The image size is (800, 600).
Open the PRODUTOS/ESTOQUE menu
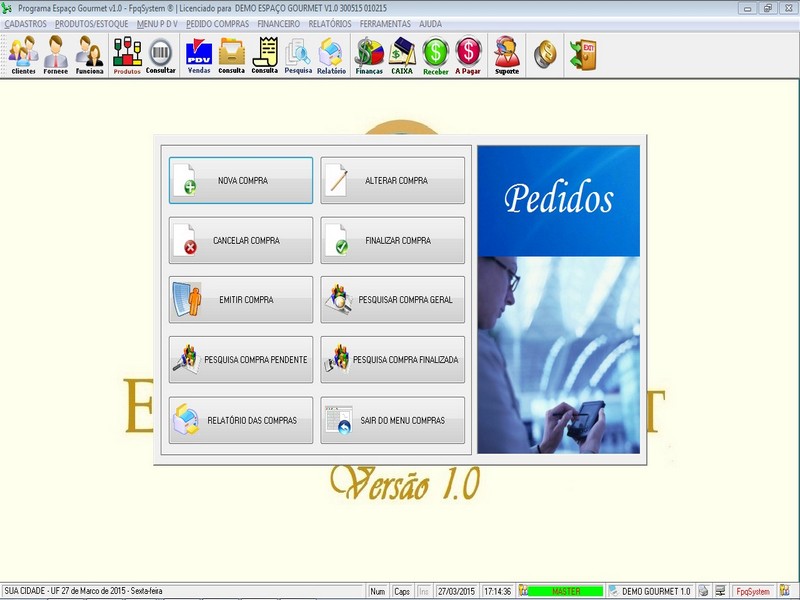pos(92,24)
